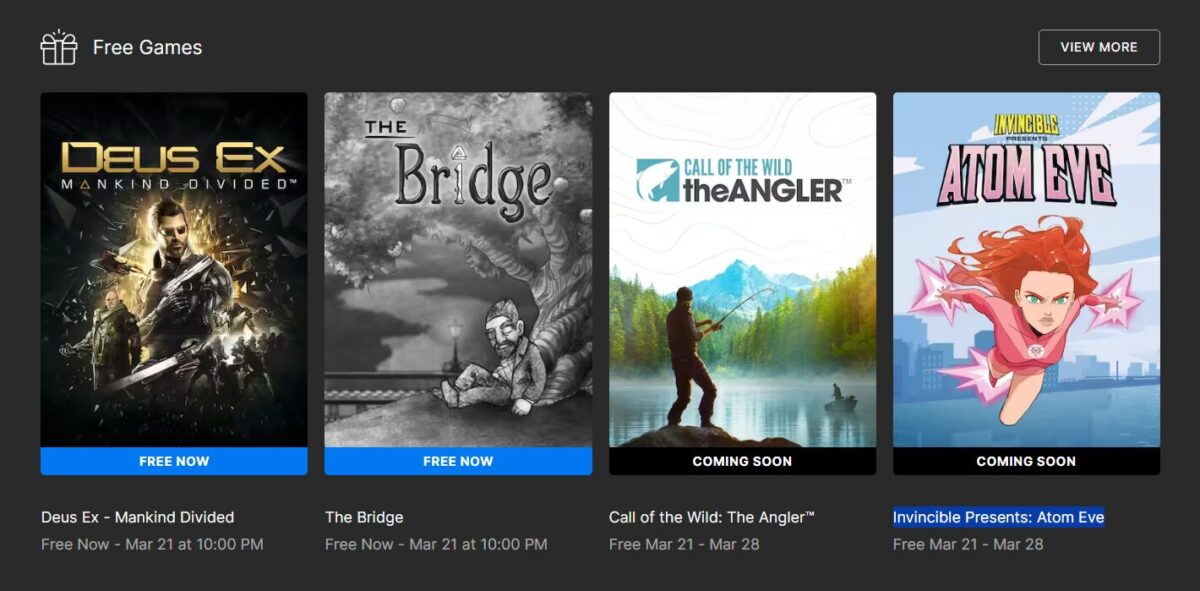Viewport: 1200px width, 591px height.
Task: Open Call of the Wild: The Angler title
Action: pos(712,517)
